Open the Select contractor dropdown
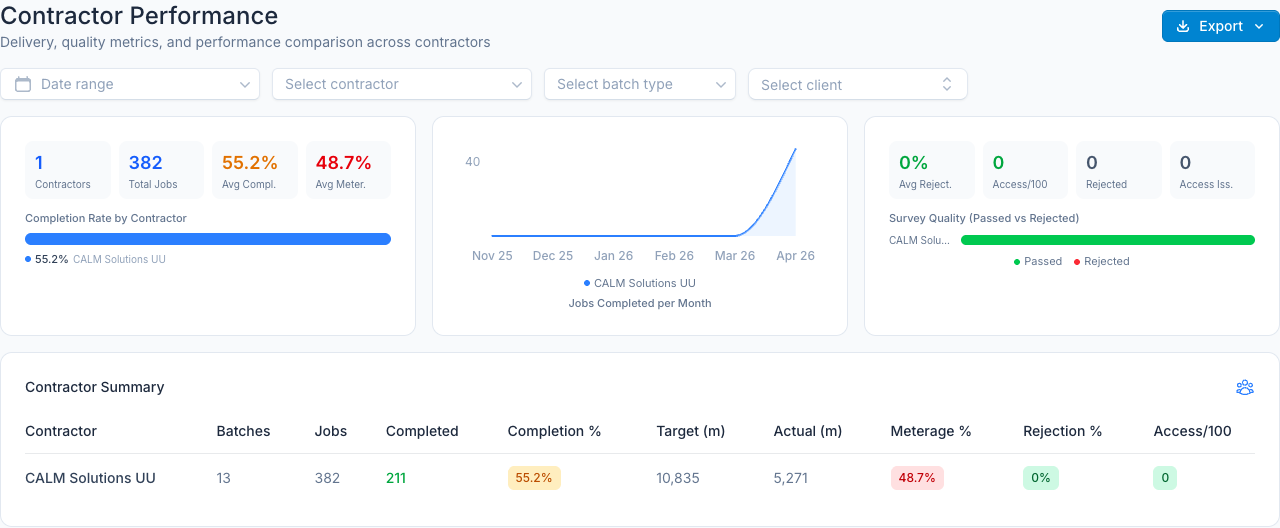Screen dimensions: 1280x528 (401, 84)
